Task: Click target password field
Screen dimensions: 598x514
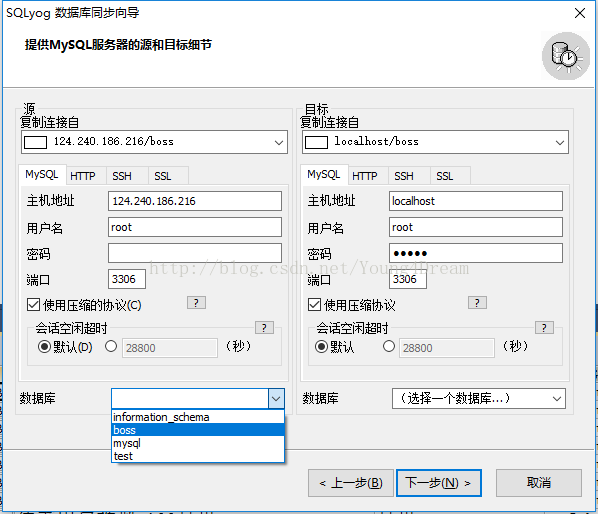Action: click(x=476, y=253)
